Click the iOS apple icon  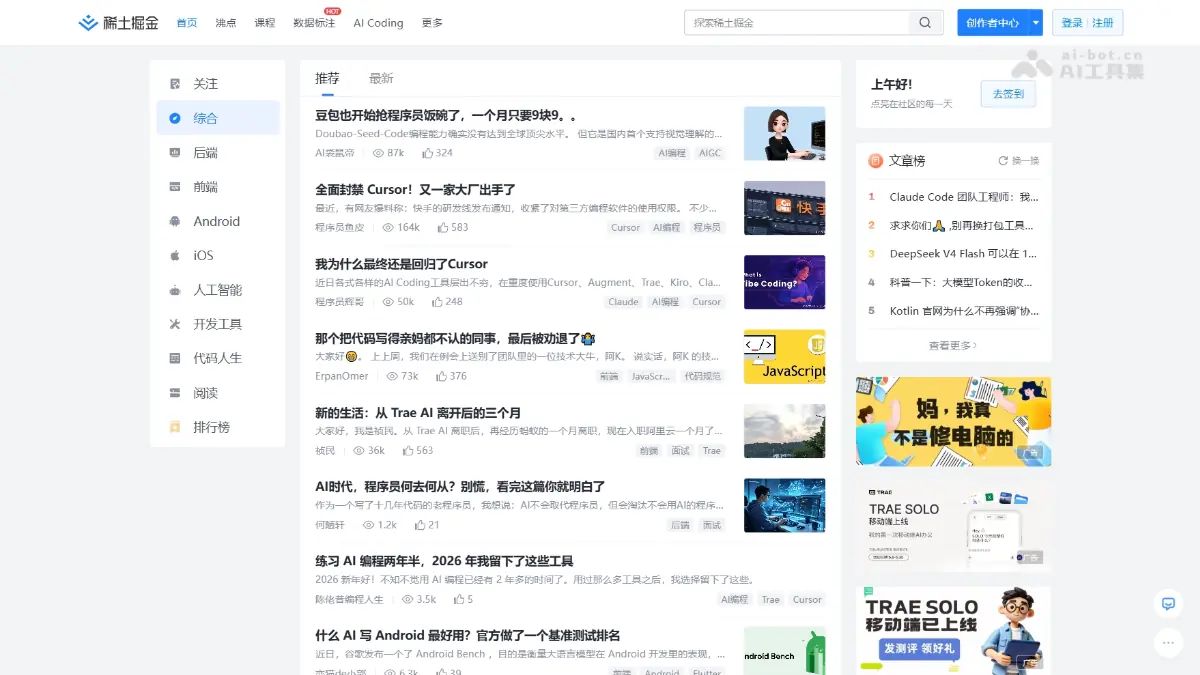pyautogui.click(x=175, y=255)
